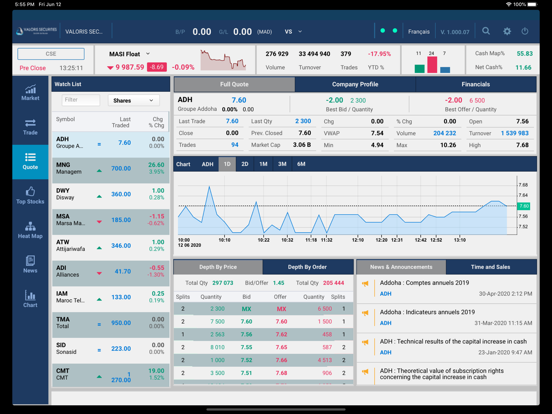Switch to Depth By Price tab
Image resolution: width=552 pixels, height=414 pixels.
(x=218, y=267)
